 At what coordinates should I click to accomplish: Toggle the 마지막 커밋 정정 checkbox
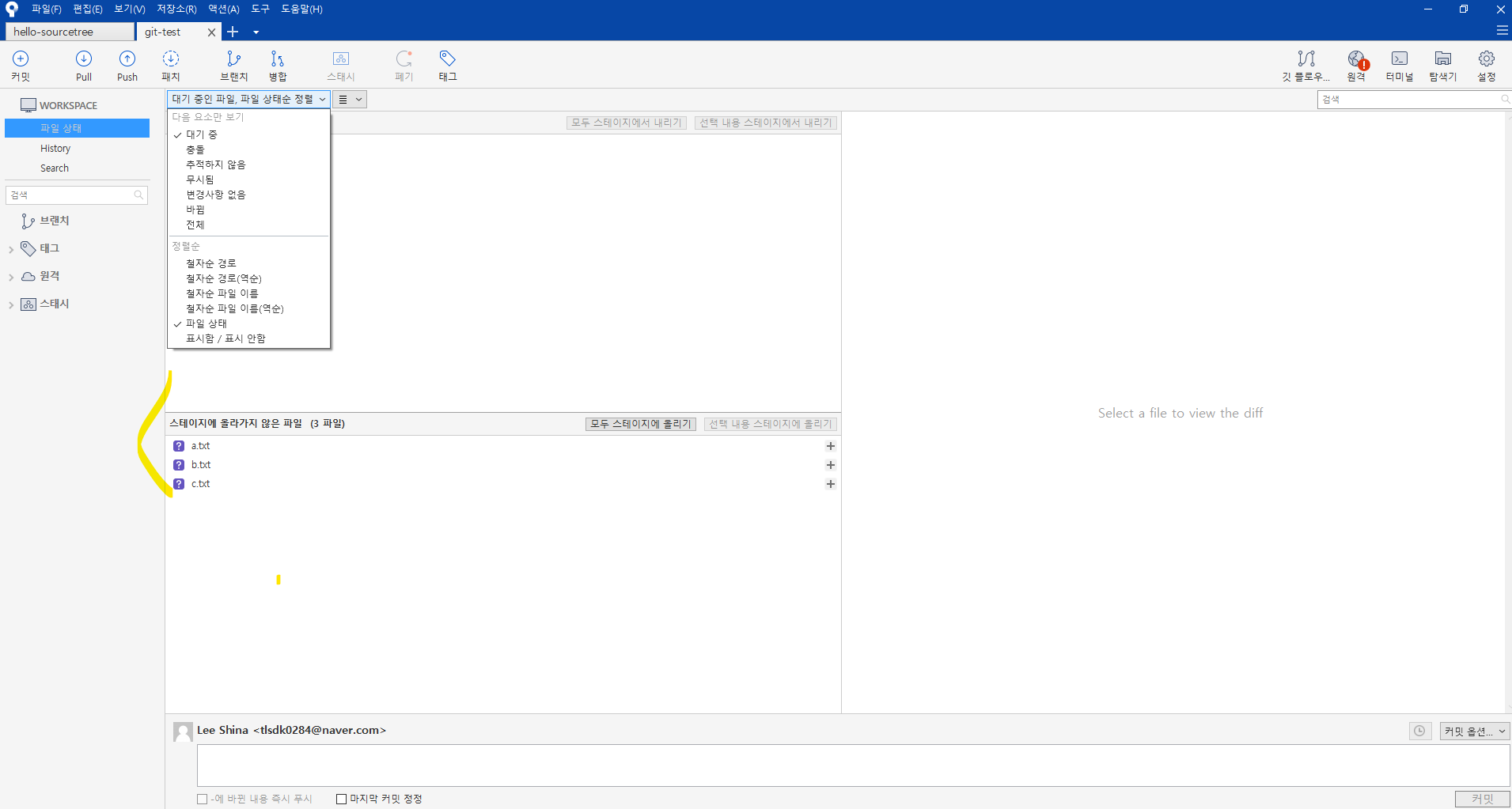click(341, 799)
